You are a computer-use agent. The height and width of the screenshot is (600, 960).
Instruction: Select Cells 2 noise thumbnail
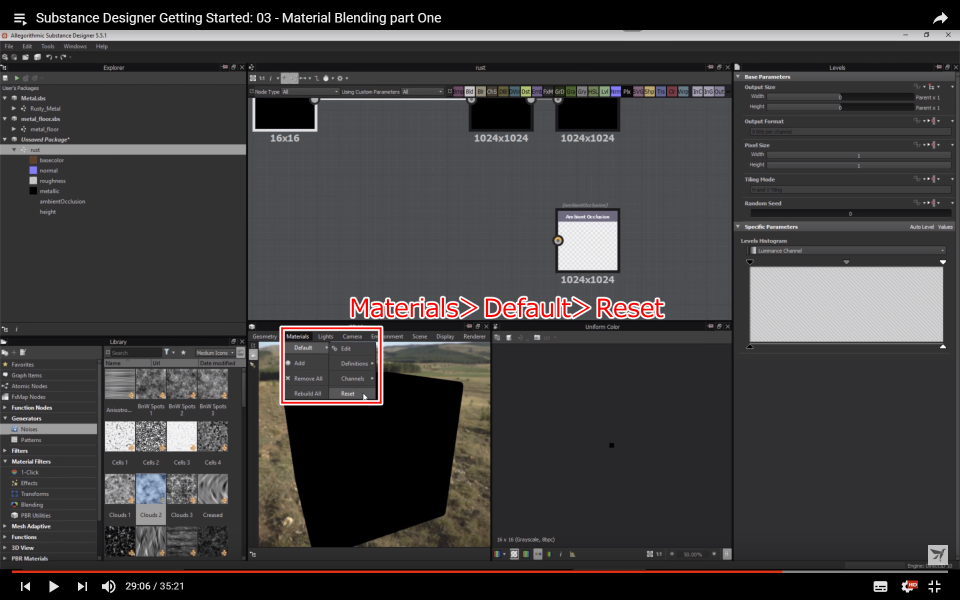(x=151, y=436)
